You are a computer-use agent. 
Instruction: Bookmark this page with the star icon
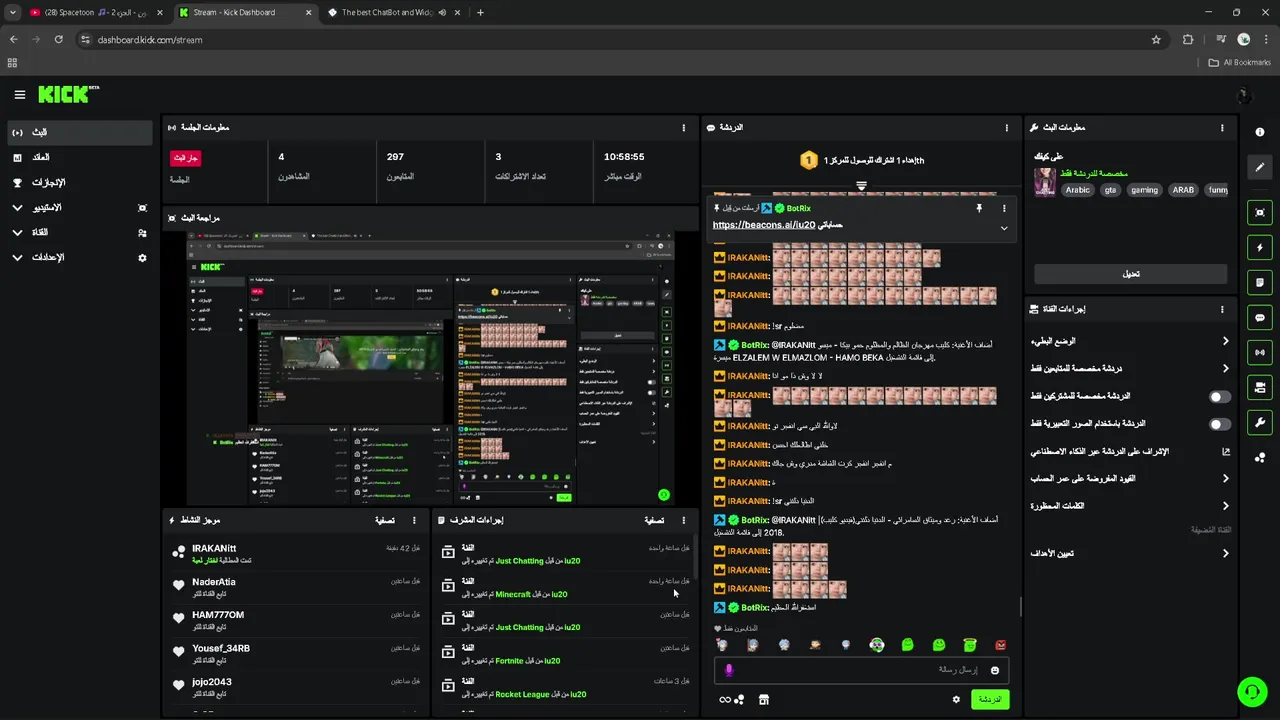[x=1156, y=40]
